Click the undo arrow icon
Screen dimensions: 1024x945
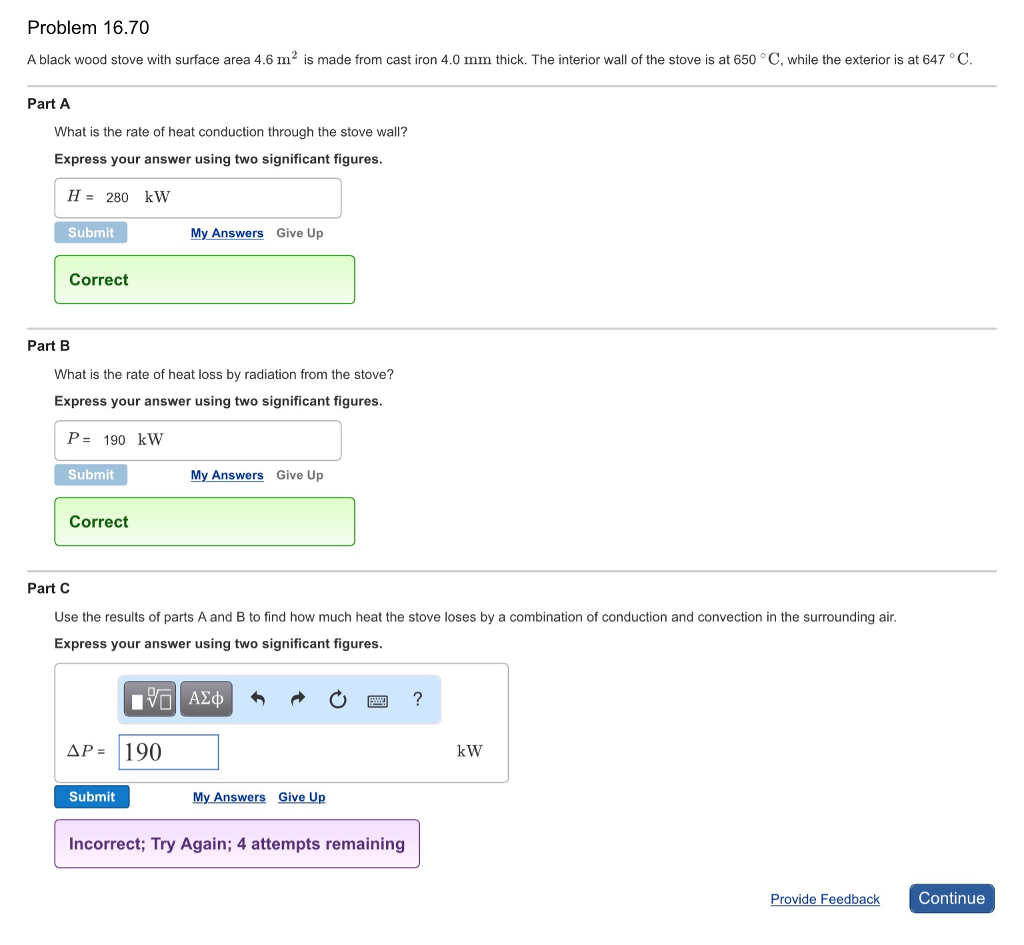coord(257,700)
